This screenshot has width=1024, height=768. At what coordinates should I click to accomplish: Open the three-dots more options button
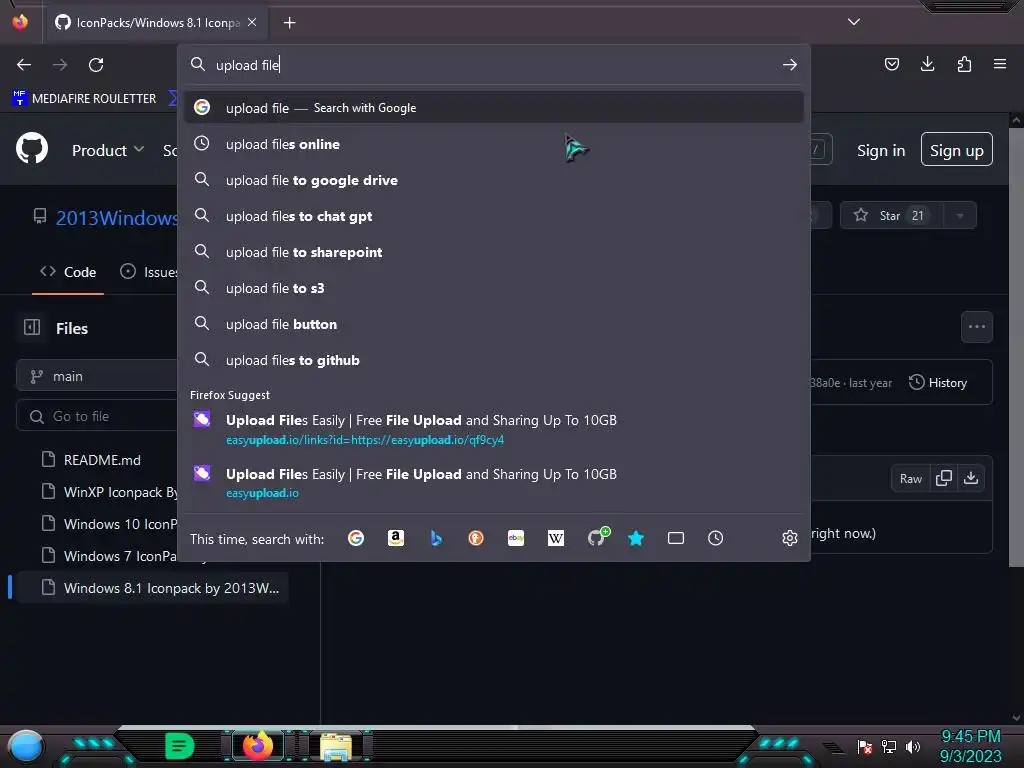pos(976,327)
